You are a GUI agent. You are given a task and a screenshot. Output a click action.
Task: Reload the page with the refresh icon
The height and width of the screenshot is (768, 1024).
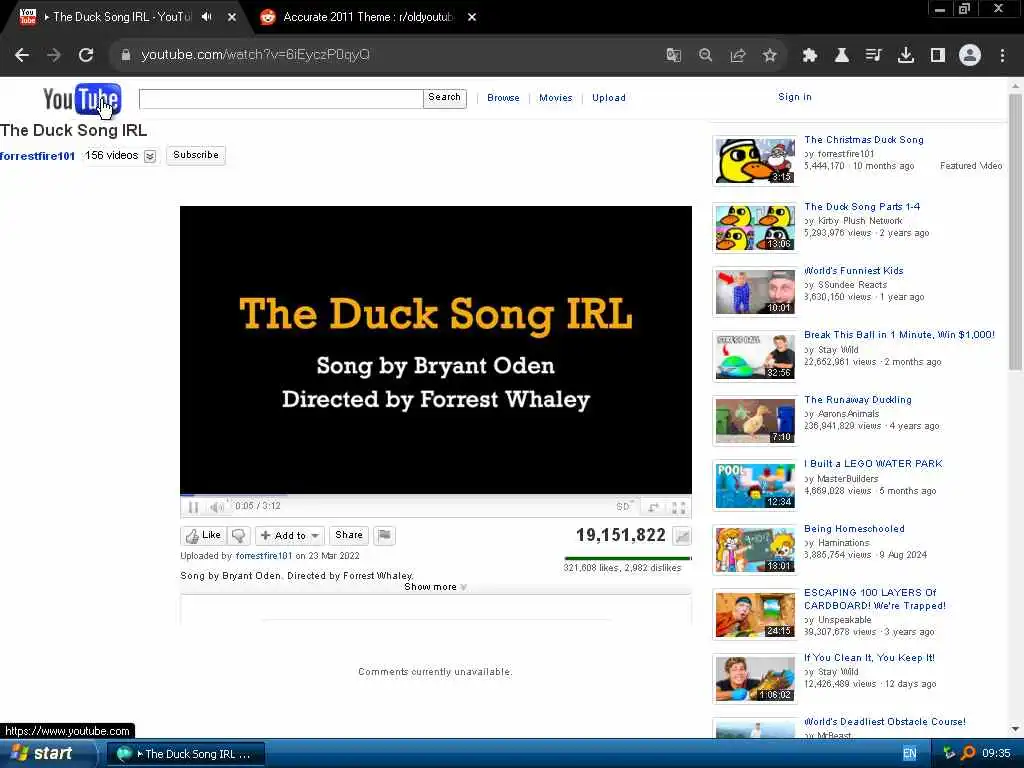tap(86, 55)
